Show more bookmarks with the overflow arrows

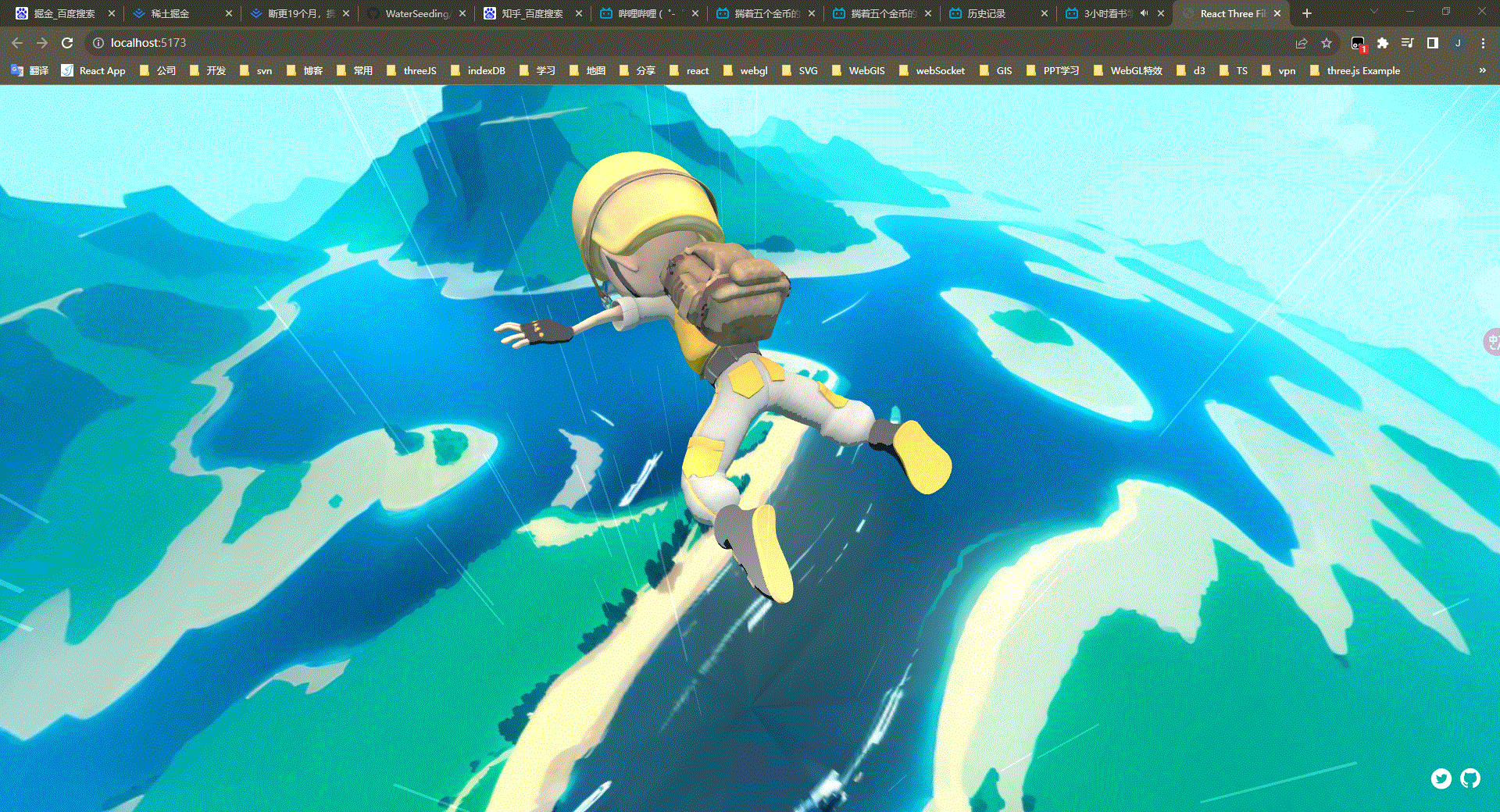[1483, 70]
